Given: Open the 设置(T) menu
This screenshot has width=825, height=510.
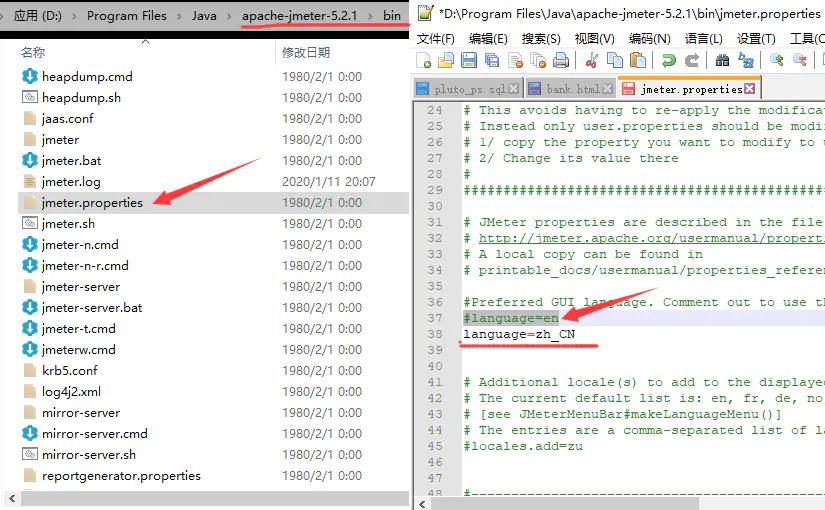Looking at the screenshot, I should coord(756,39).
